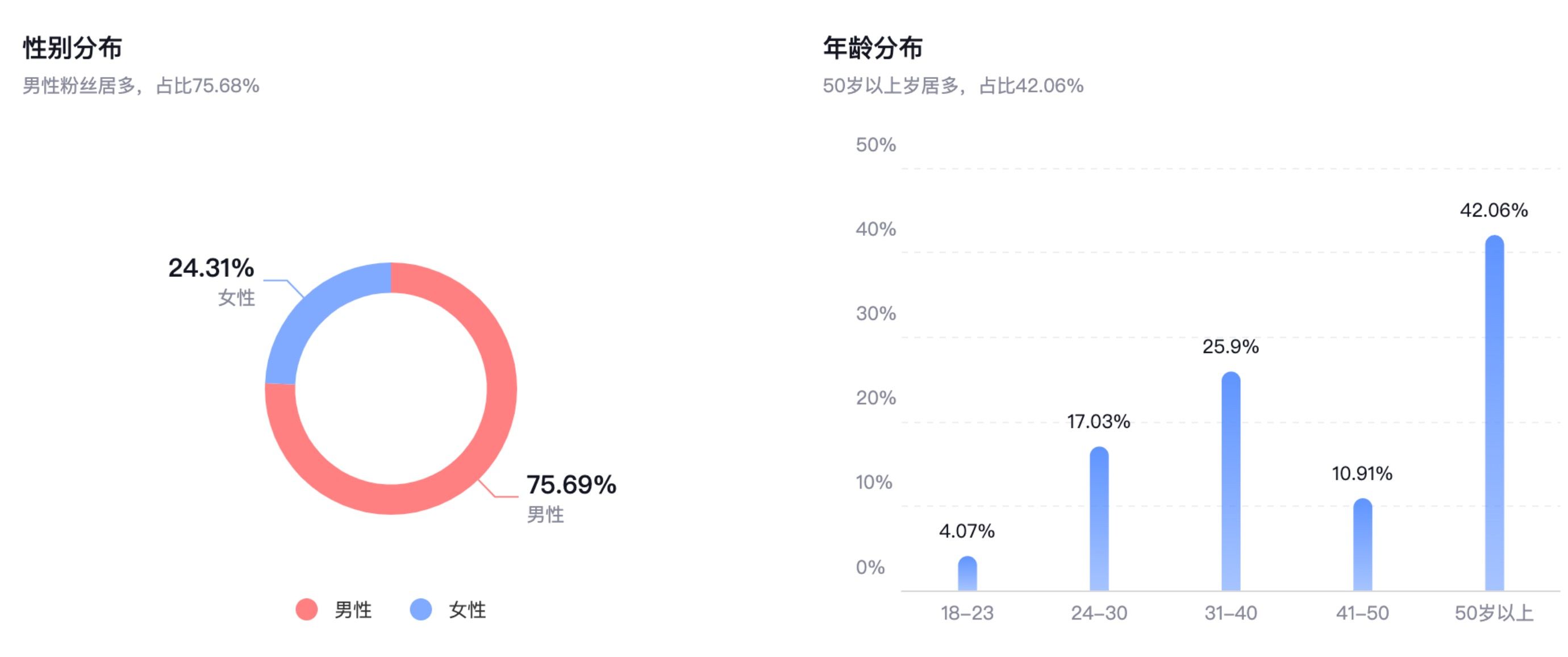Viewport: 1568px width, 657px height.
Task: Click the 17.03% bar value label
Action: click(1099, 422)
